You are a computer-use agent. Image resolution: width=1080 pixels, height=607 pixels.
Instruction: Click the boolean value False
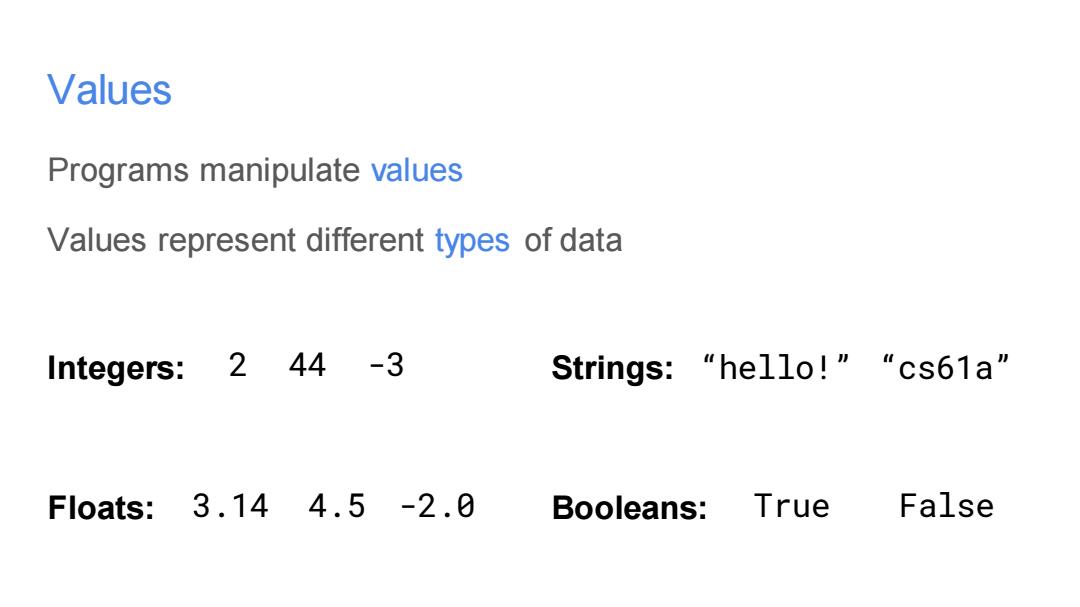point(946,506)
